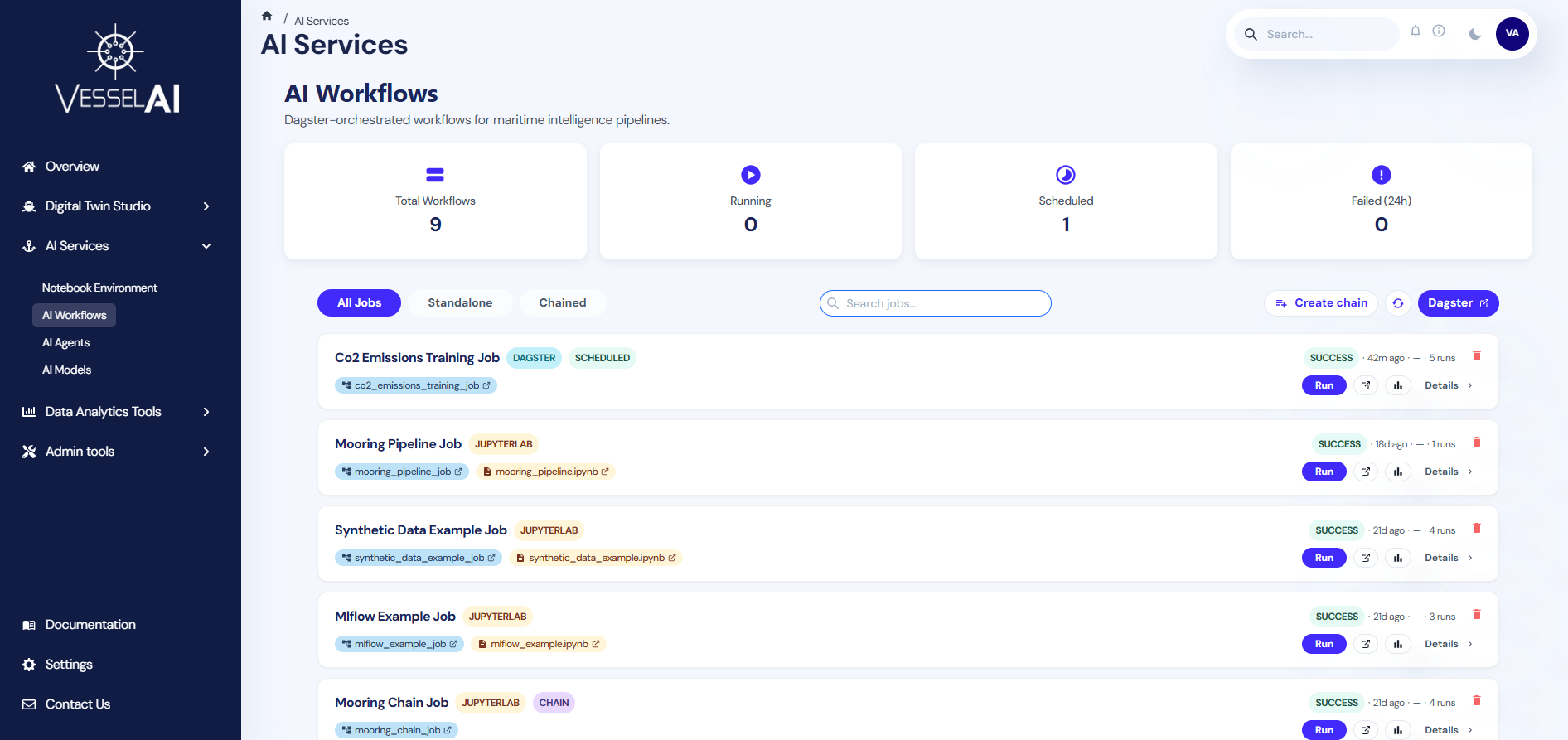
Task: Delete the Mooring Pipeline Job
Action: tap(1476, 443)
